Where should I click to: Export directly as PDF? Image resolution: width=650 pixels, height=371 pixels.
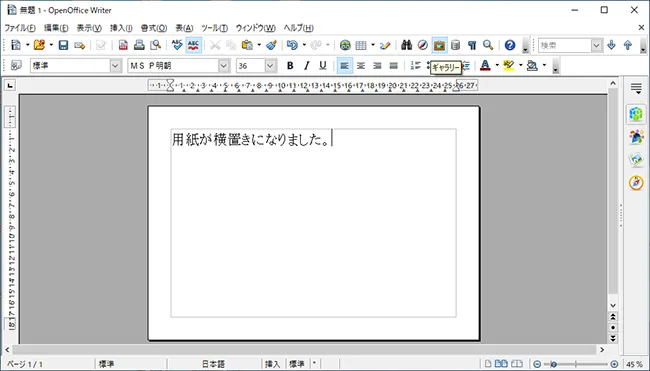coord(123,45)
